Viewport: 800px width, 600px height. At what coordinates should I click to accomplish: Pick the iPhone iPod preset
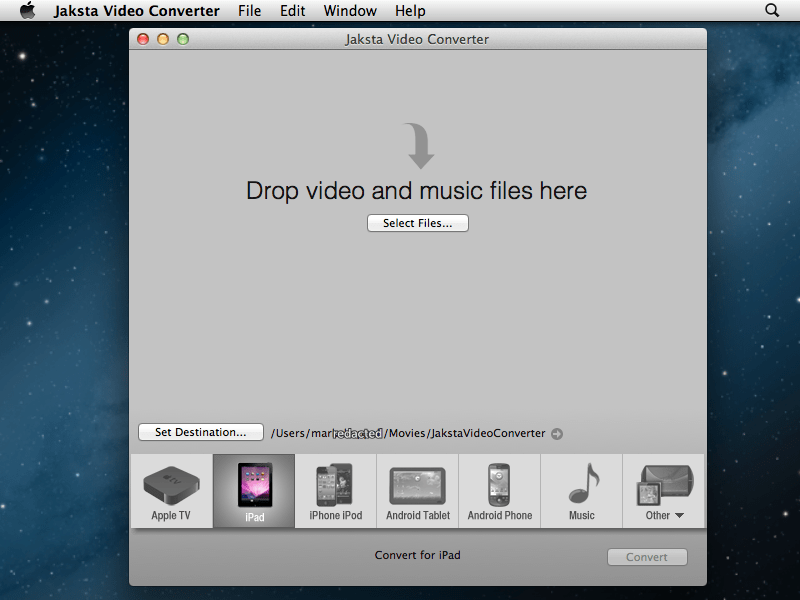(x=336, y=491)
